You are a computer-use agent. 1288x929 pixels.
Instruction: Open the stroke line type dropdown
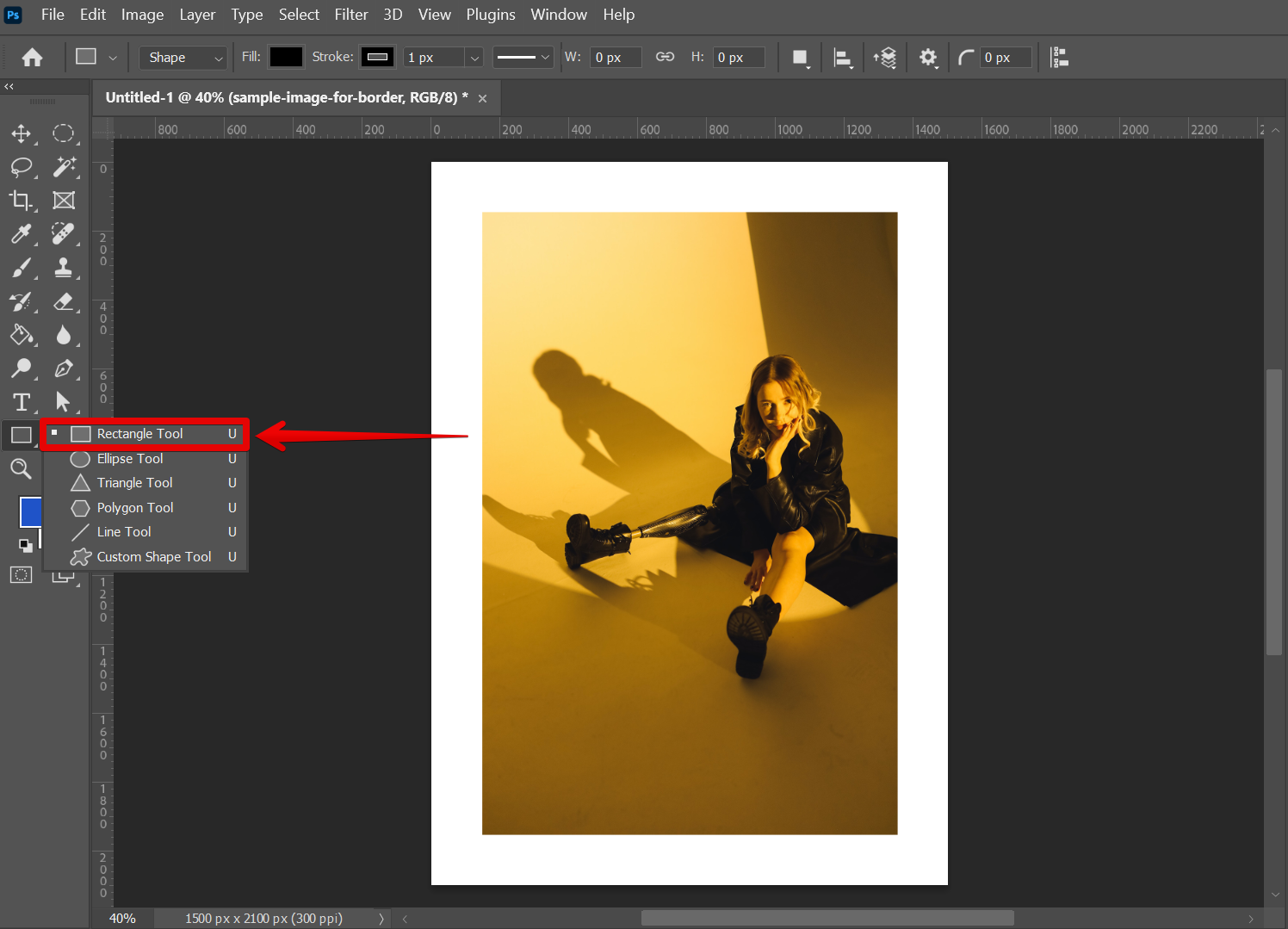pyautogui.click(x=523, y=58)
